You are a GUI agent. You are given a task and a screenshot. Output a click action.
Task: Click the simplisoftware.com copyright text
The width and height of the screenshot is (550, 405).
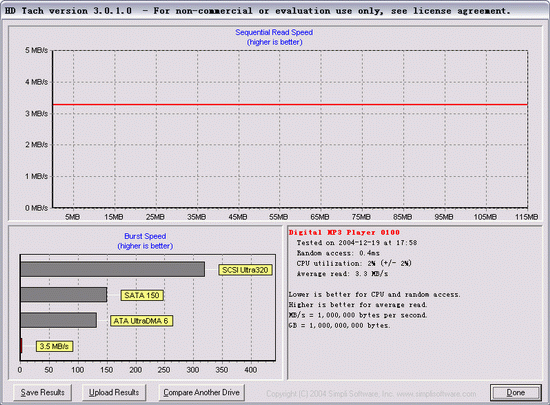pyautogui.click(x=371, y=394)
